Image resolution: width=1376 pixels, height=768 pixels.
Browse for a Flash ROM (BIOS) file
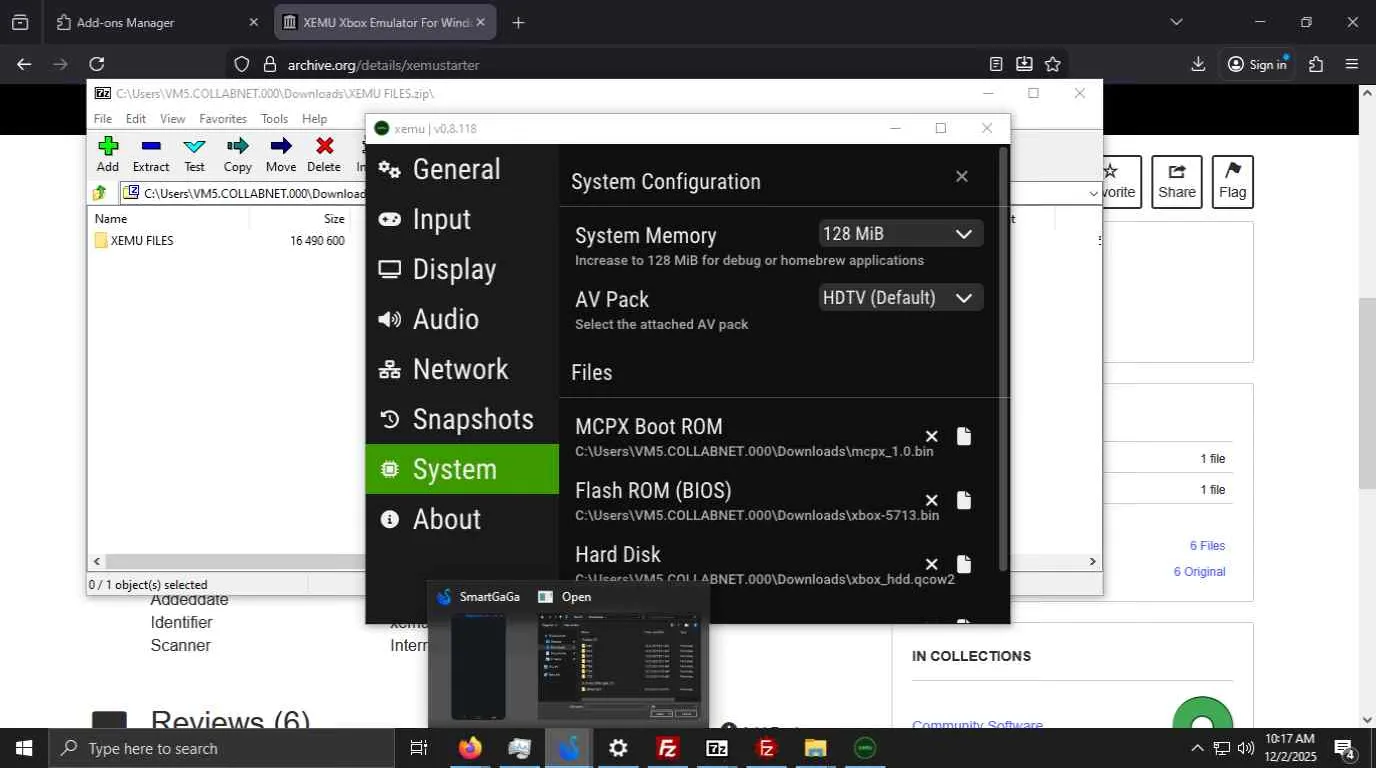click(964, 501)
